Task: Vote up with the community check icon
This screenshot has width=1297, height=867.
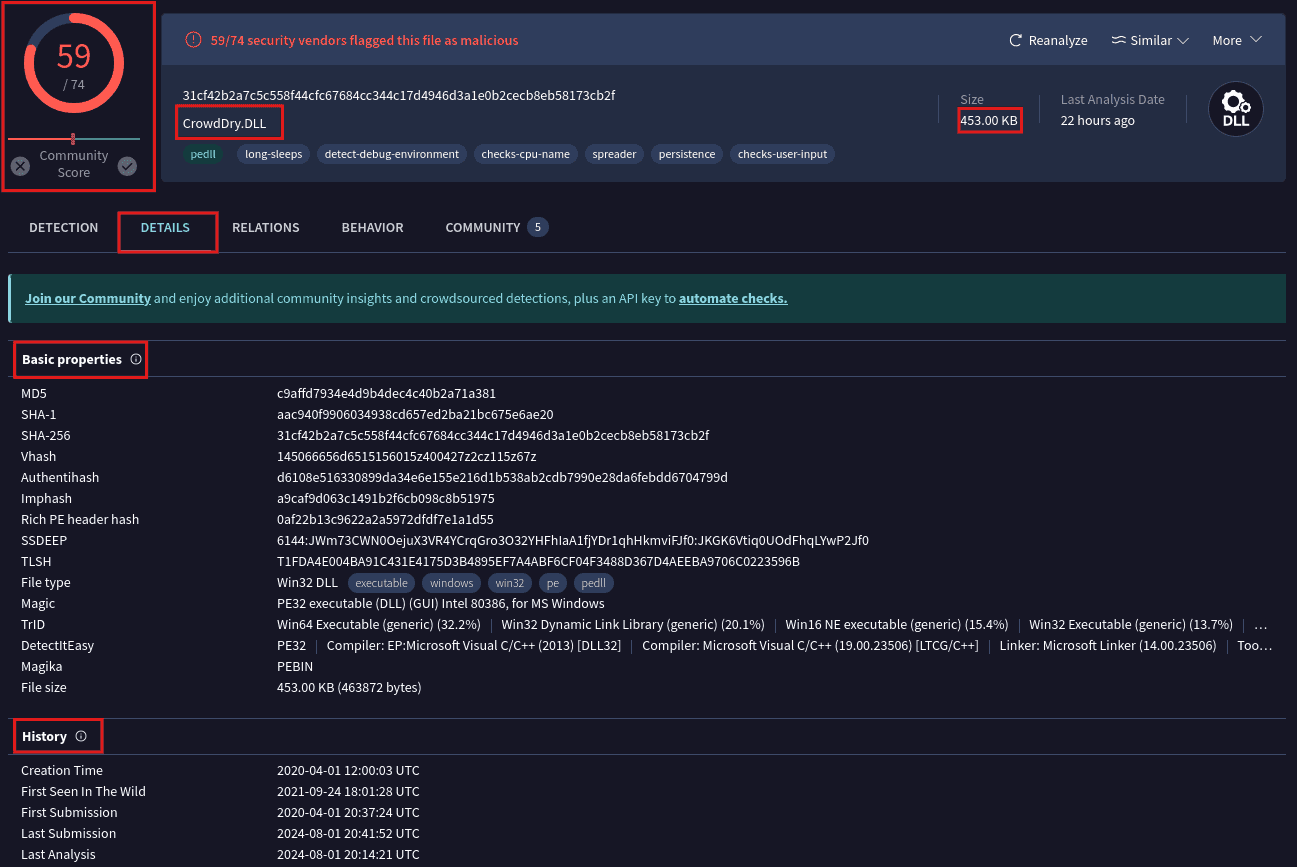Action: 127,166
